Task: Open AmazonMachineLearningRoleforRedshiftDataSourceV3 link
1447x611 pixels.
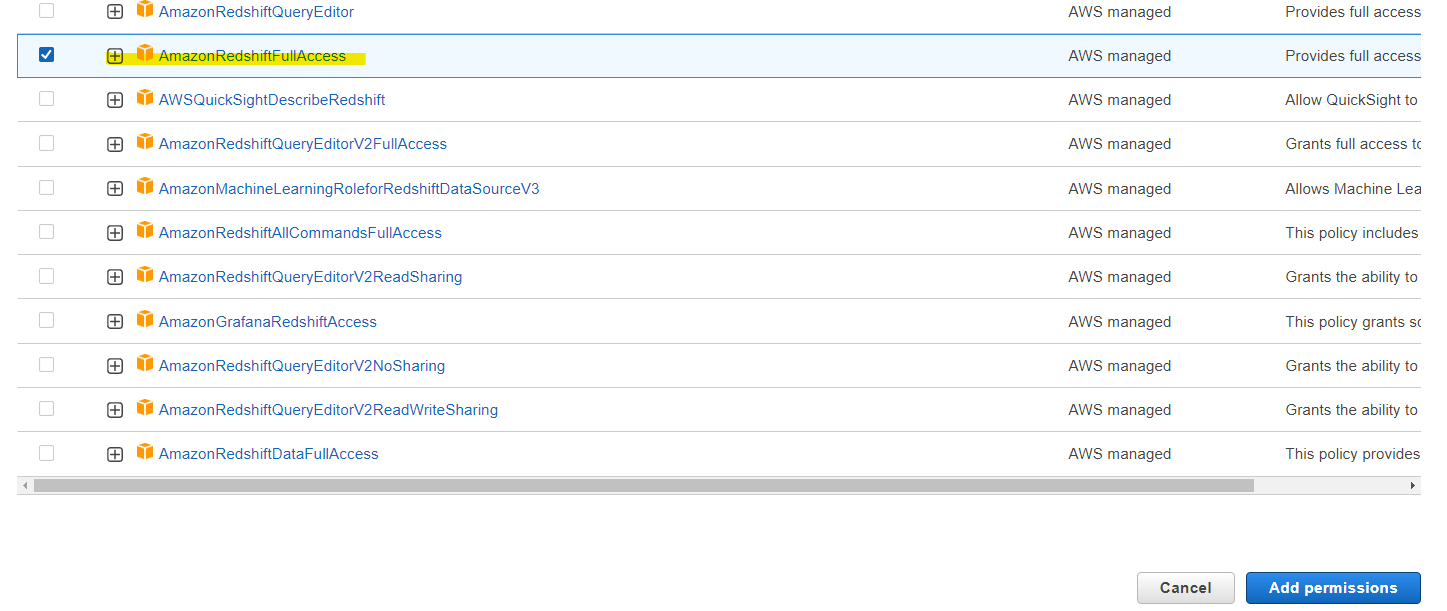Action: [x=349, y=189]
